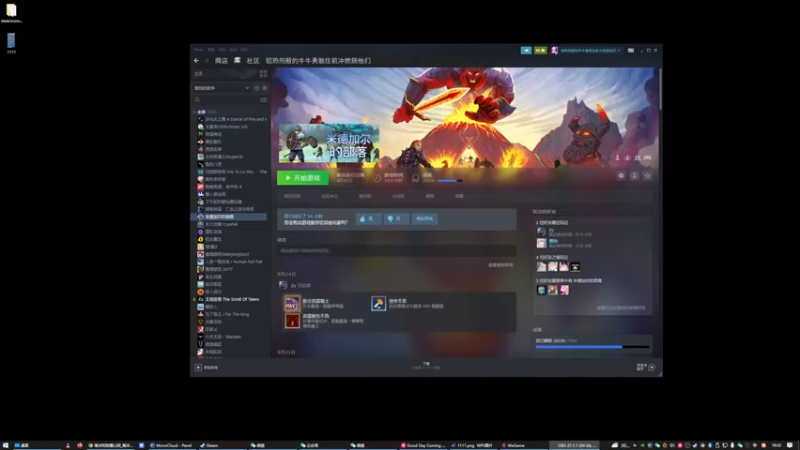Select the 2077 game entry in library
Screen dimensions: 800x450
tap(215, 269)
